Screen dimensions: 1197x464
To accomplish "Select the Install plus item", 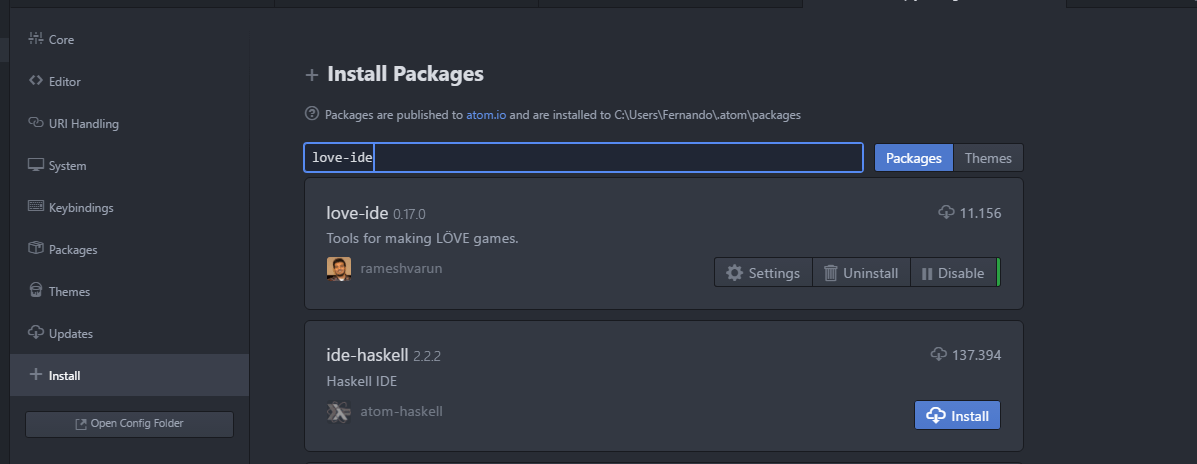I will 129,375.
